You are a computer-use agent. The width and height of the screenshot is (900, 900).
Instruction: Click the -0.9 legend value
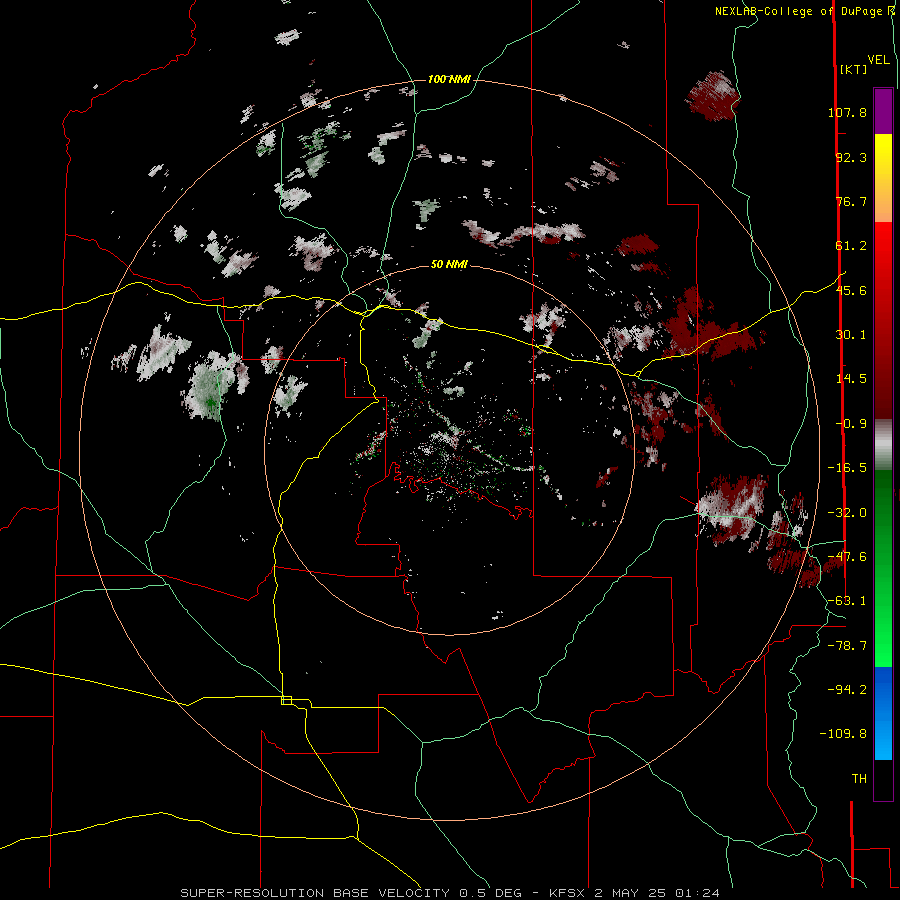coord(851,424)
